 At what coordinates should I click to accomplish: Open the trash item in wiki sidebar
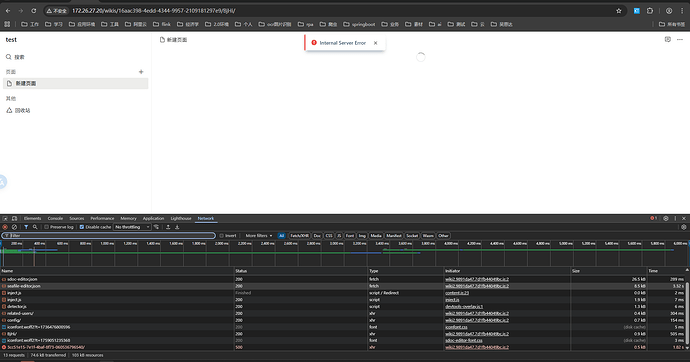pos(18,110)
